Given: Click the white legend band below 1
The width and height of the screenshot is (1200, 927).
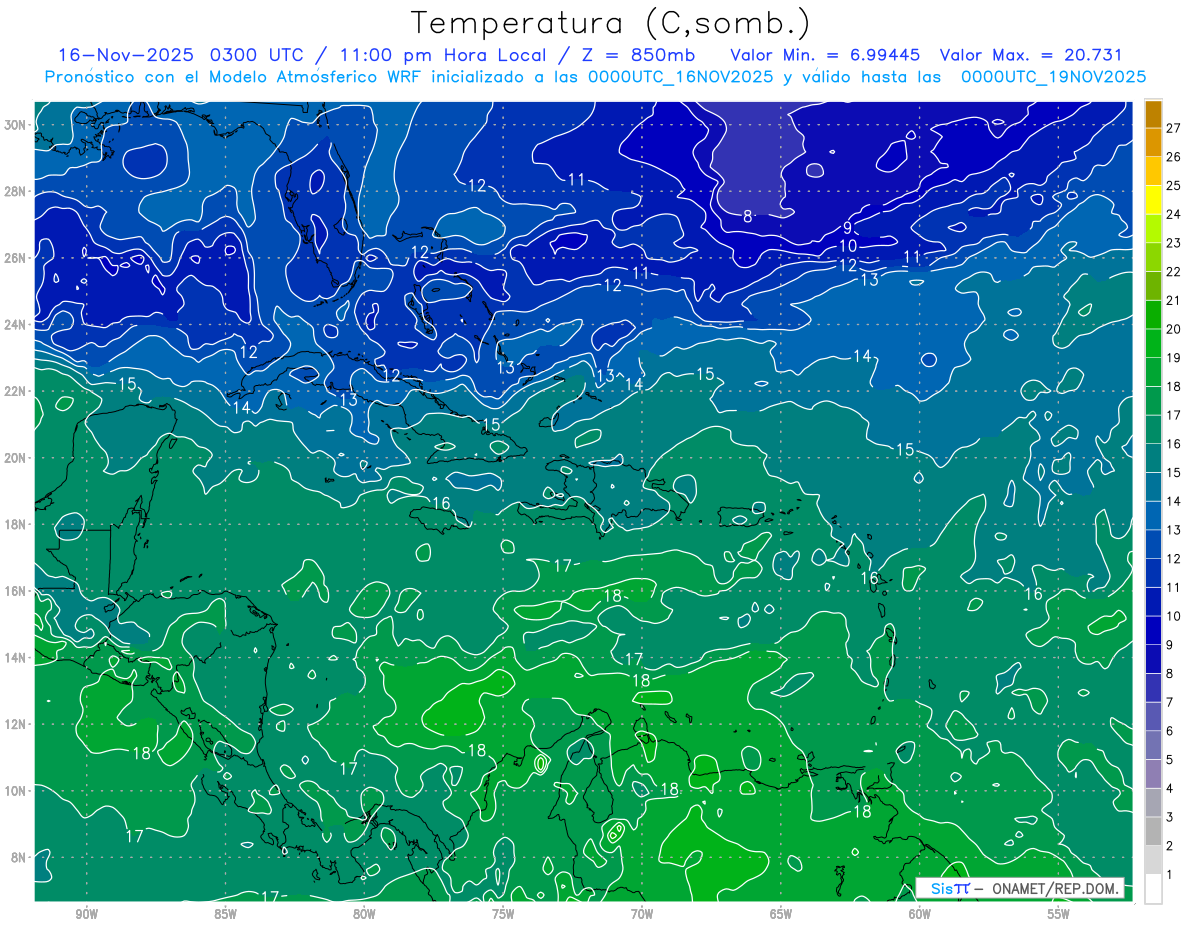Looking at the screenshot, I should click(1154, 888).
